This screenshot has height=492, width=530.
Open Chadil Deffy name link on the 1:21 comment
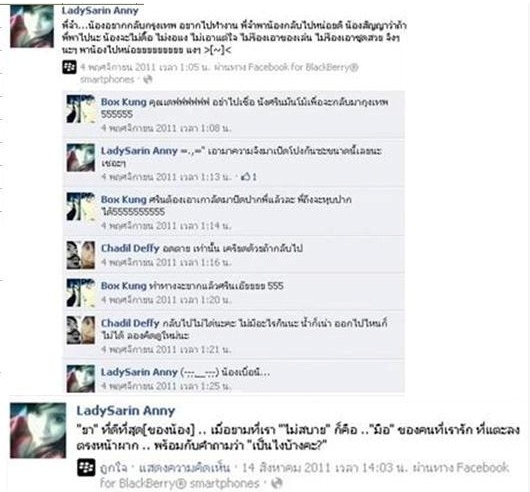(130, 323)
